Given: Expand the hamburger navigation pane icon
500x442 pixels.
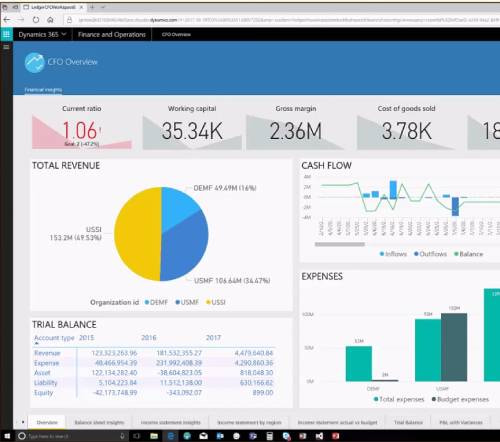Looking at the screenshot, I should (x=6, y=47).
